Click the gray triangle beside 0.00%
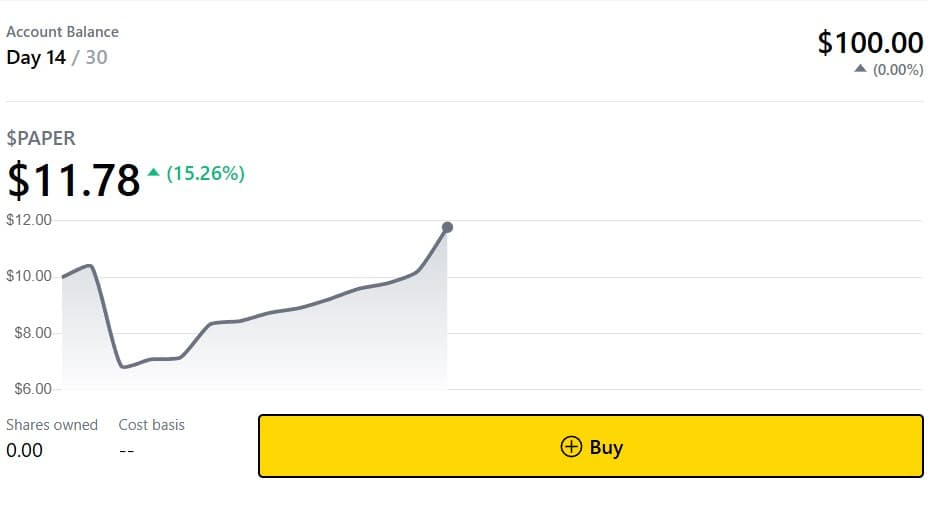Viewport: 928px width, 522px height. click(x=861, y=69)
